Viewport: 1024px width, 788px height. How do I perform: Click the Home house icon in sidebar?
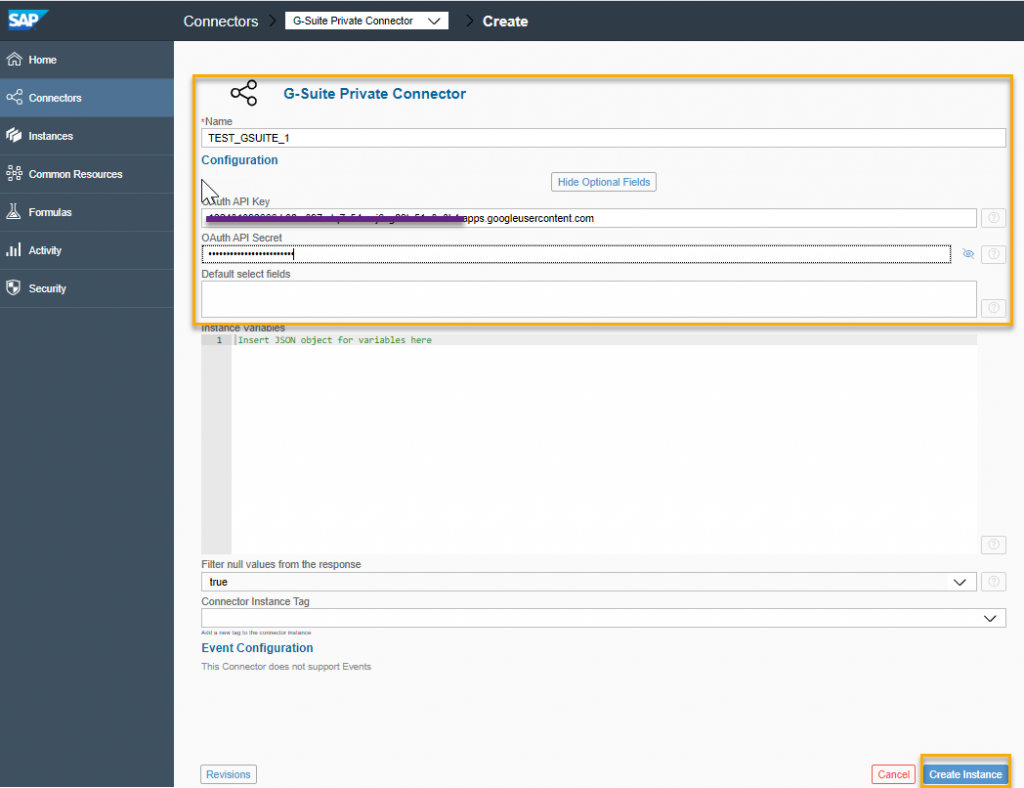click(x=14, y=59)
